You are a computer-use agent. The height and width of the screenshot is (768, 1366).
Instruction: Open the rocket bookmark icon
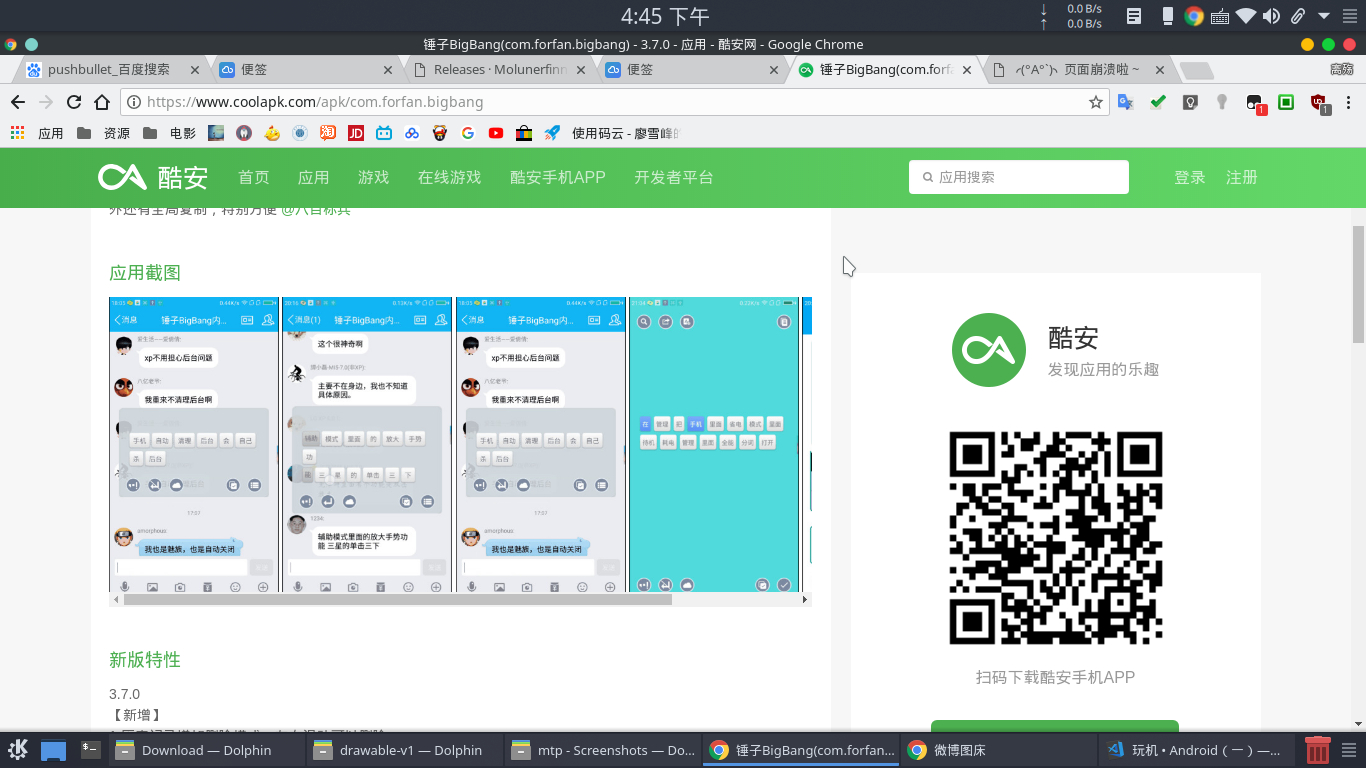tap(552, 132)
